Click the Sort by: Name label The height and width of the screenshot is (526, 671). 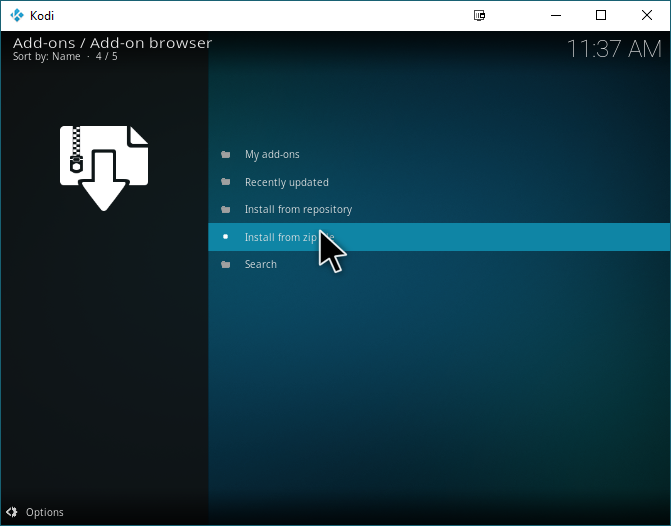tap(47, 56)
